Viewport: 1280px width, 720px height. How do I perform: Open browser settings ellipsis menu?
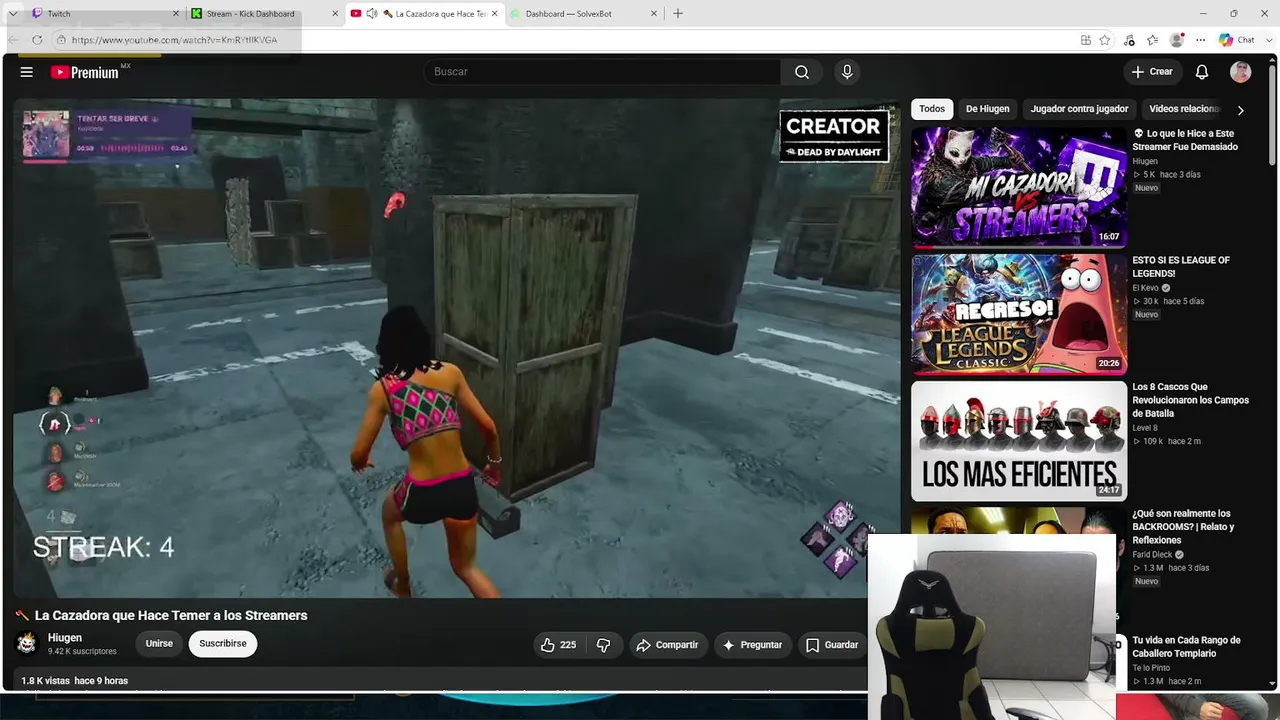1200,40
